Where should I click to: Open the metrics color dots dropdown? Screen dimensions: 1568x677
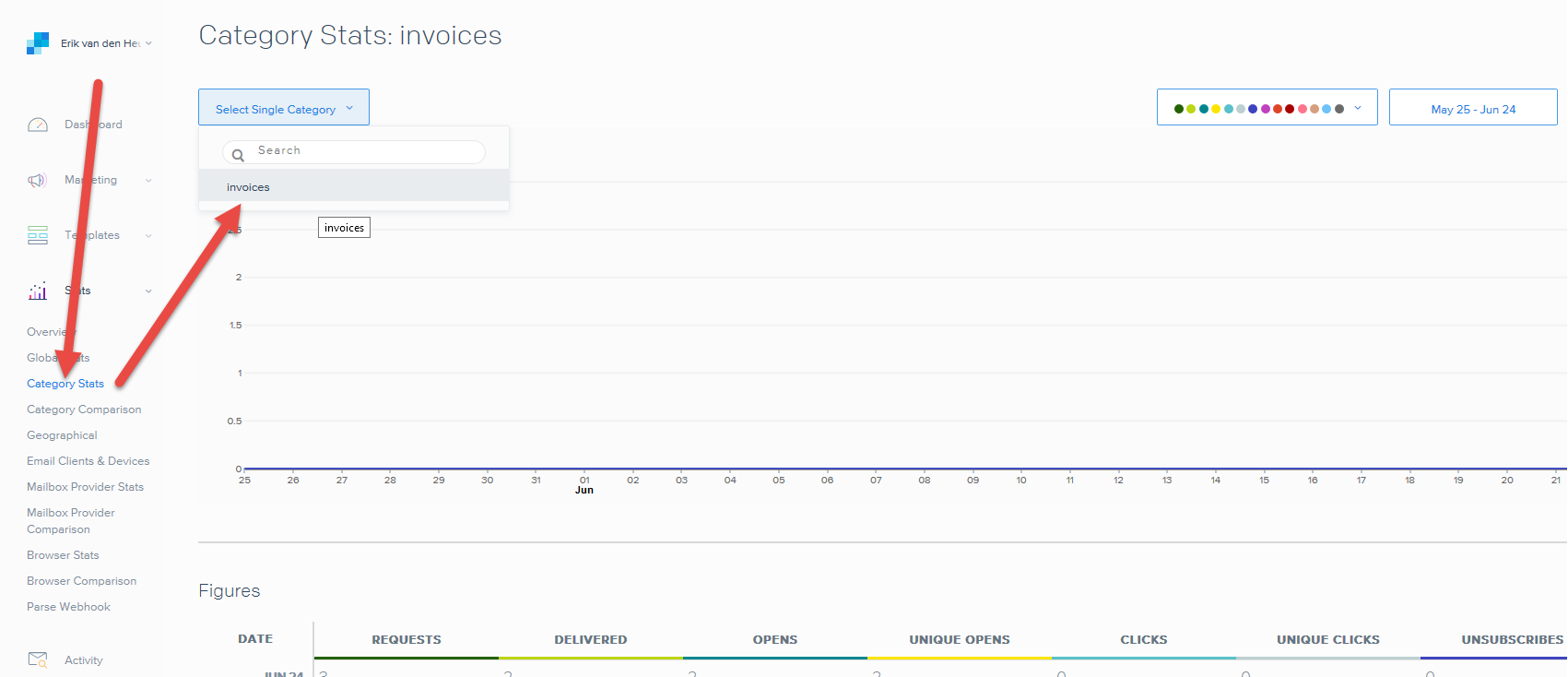[1267, 108]
